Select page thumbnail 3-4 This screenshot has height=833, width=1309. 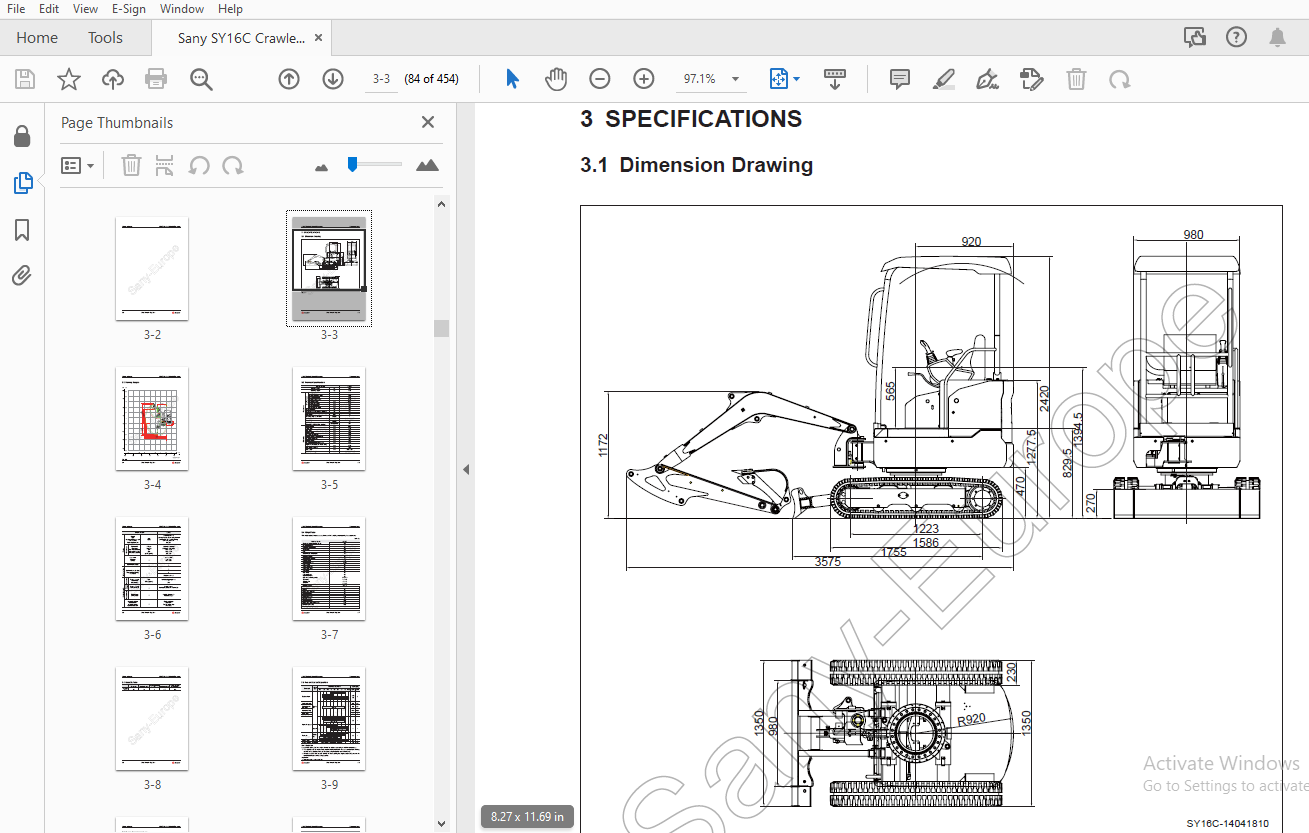(152, 419)
